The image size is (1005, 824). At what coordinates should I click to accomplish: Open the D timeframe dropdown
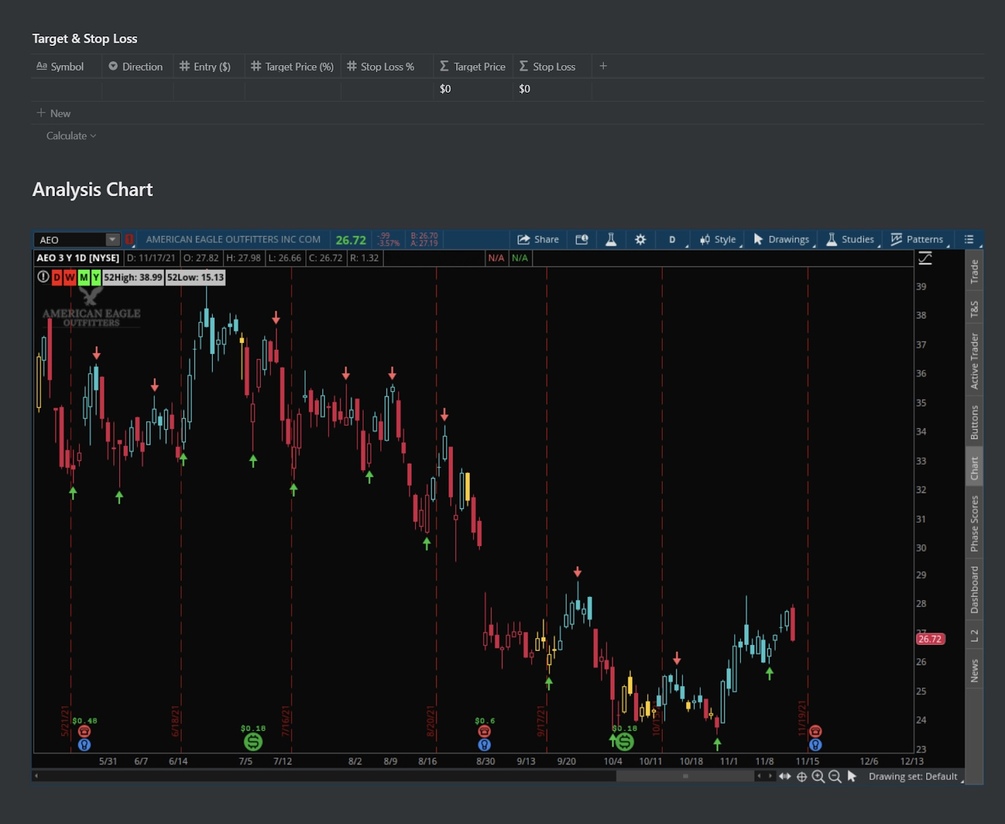pyautogui.click(x=673, y=239)
